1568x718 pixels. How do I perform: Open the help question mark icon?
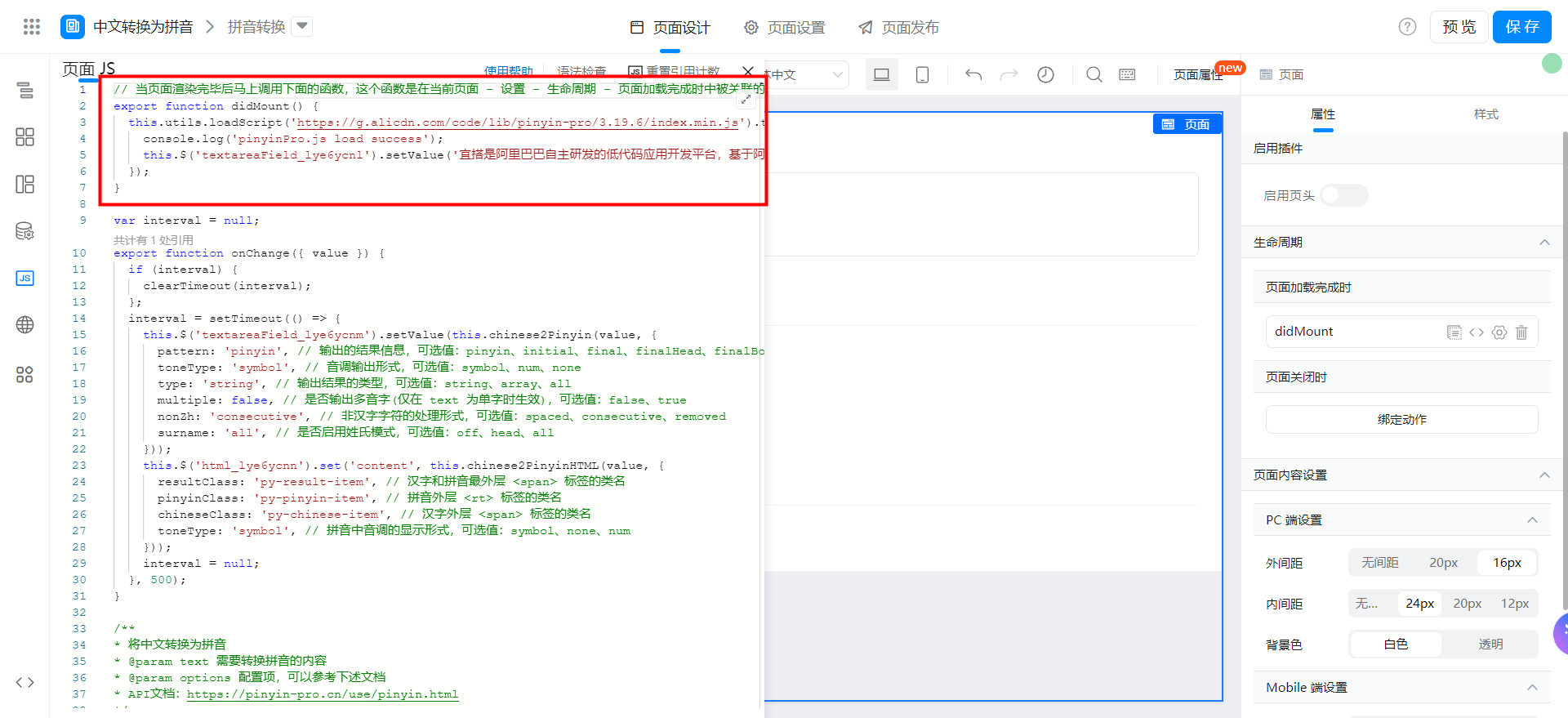click(x=1407, y=27)
